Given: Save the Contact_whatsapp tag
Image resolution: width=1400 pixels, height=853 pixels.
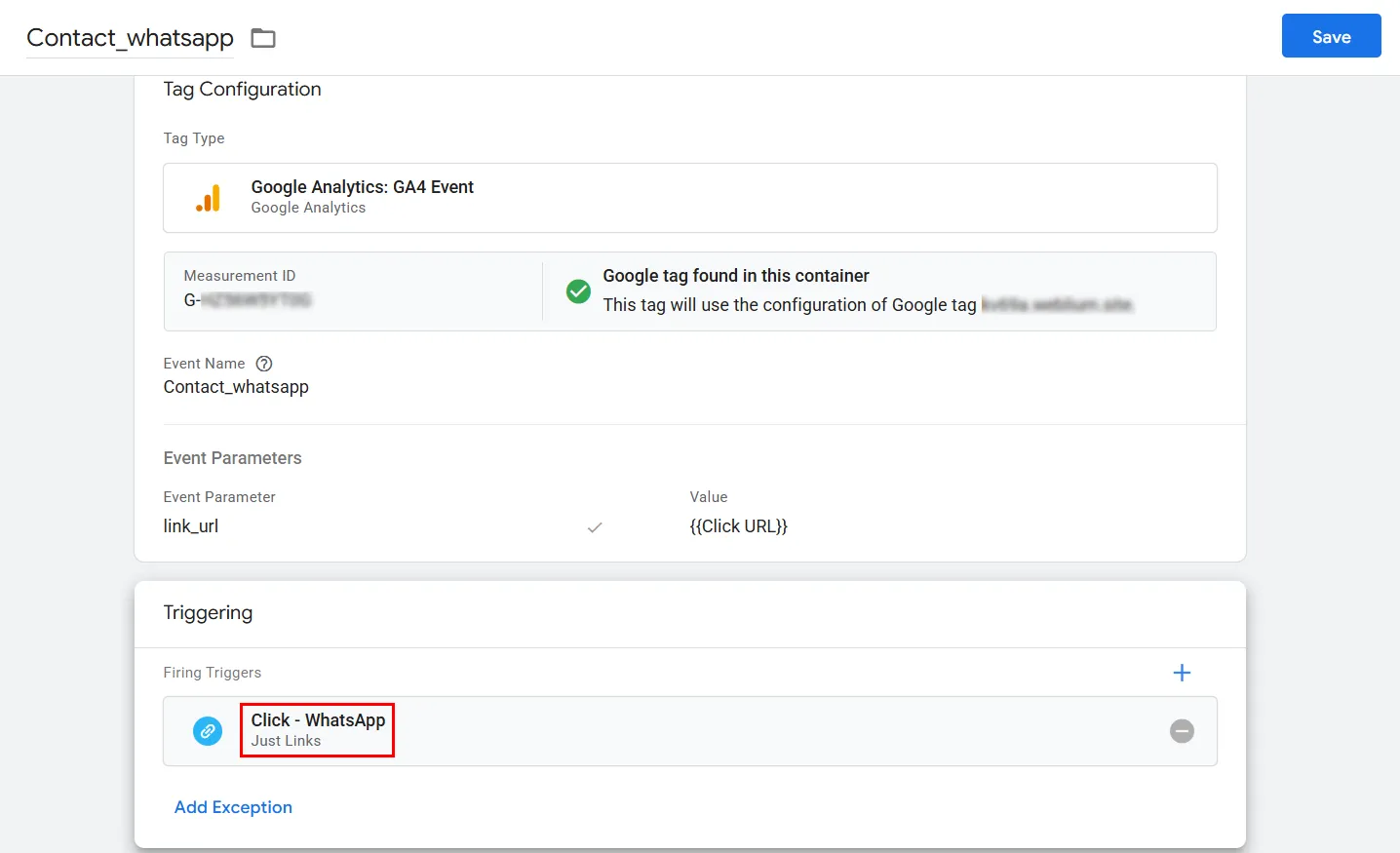Looking at the screenshot, I should tap(1331, 36).
